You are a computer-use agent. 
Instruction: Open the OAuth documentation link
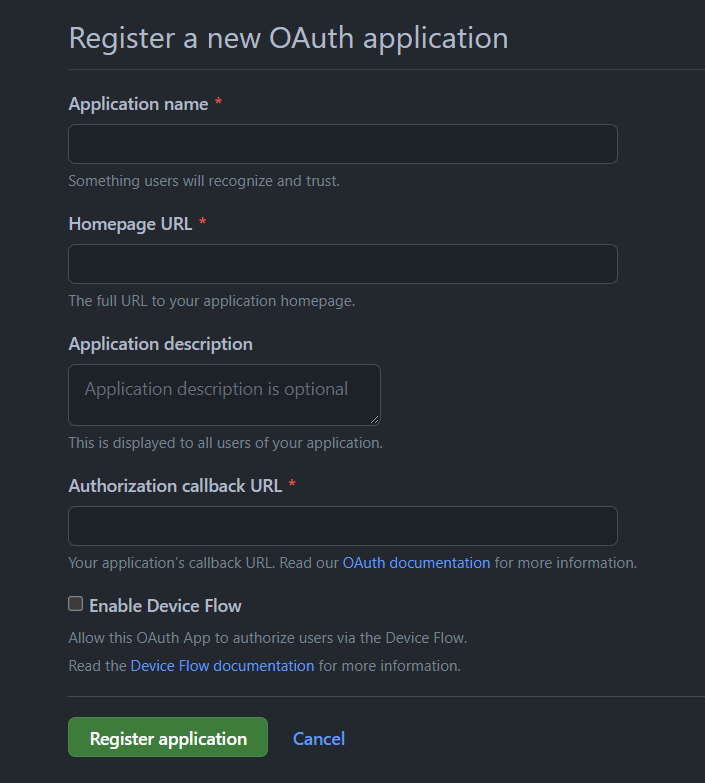point(416,563)
